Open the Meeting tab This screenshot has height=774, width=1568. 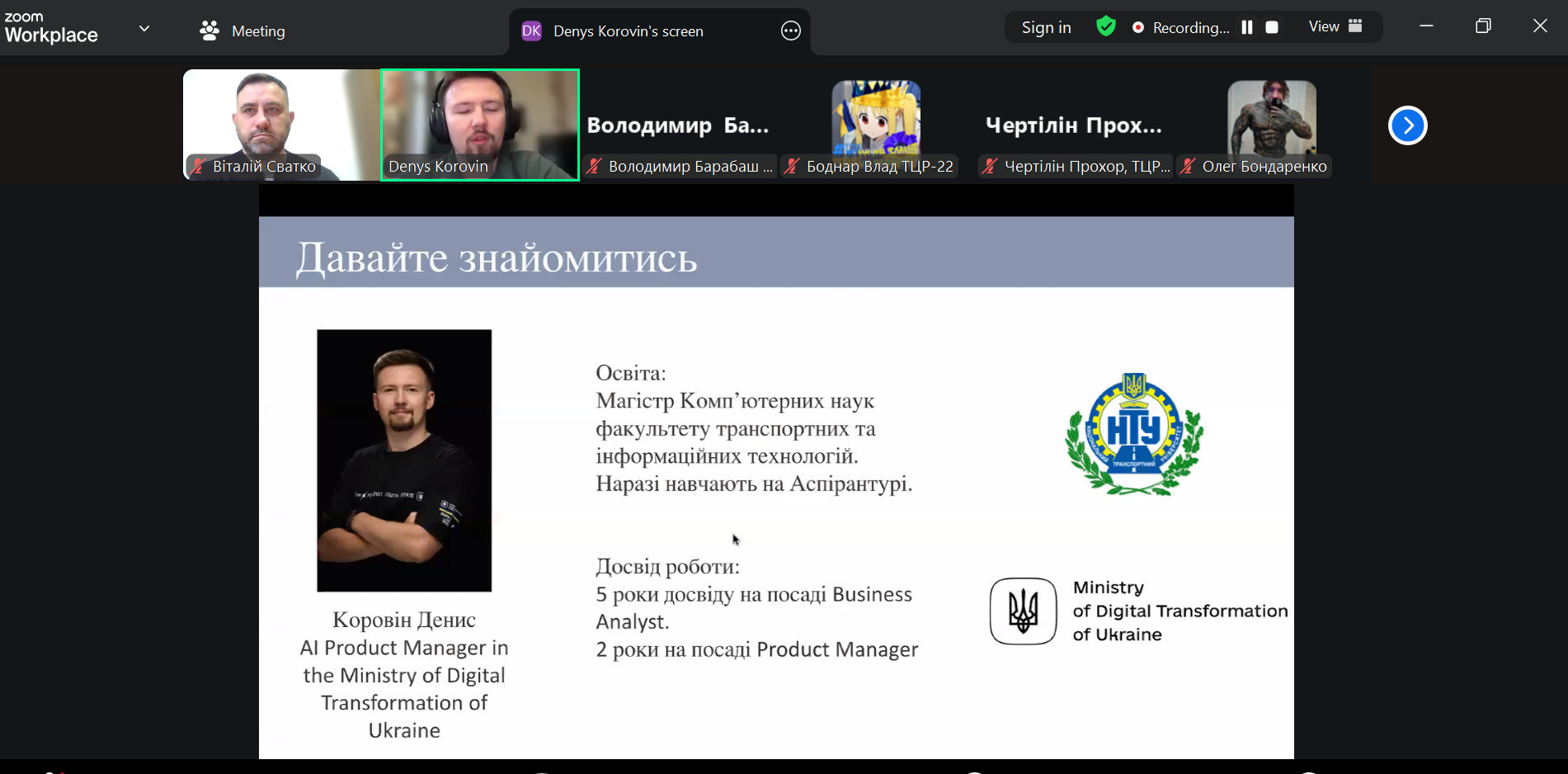[257, 31]
